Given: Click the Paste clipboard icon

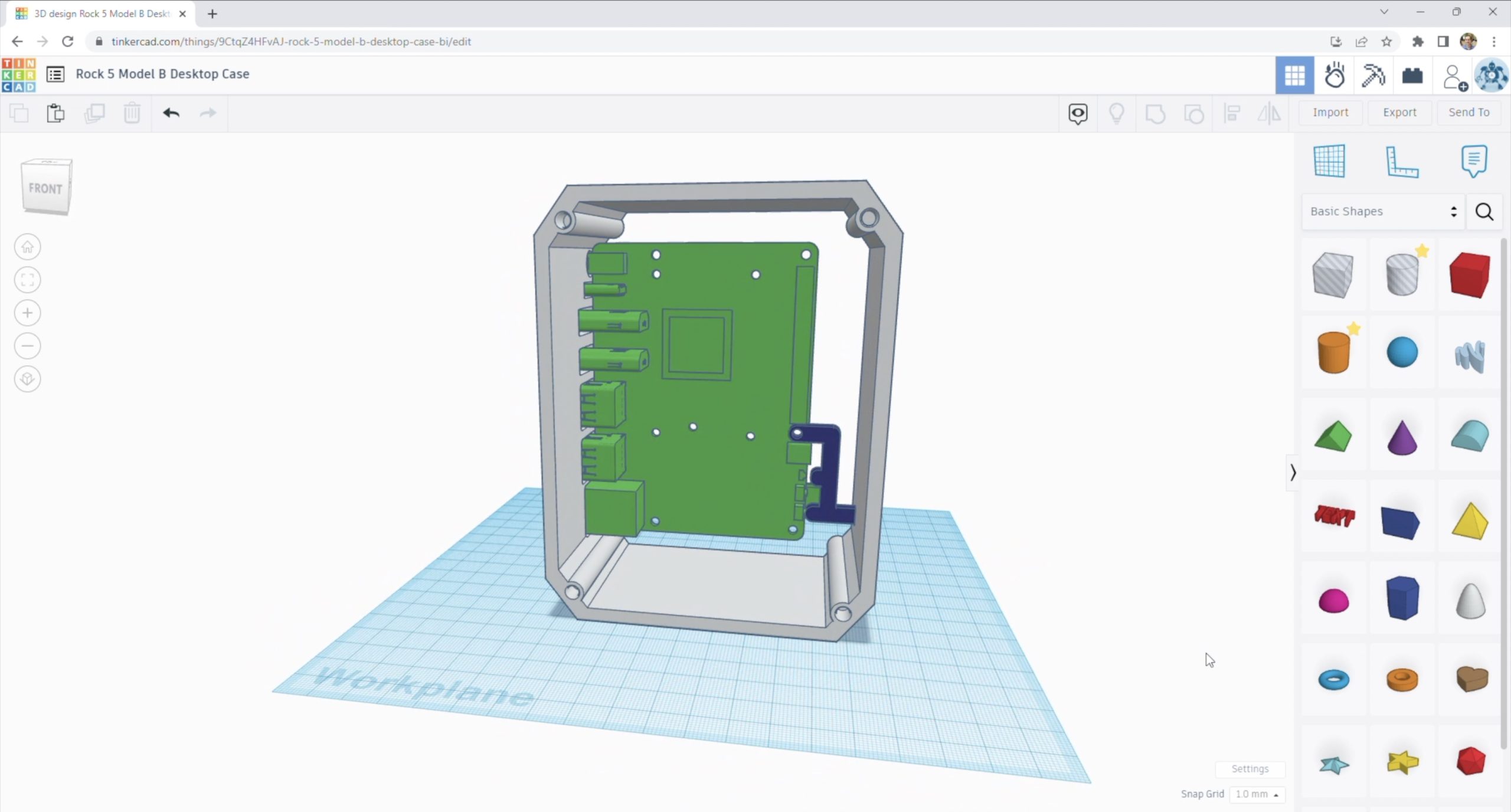Looking at the screenshot, I should 55,113.
